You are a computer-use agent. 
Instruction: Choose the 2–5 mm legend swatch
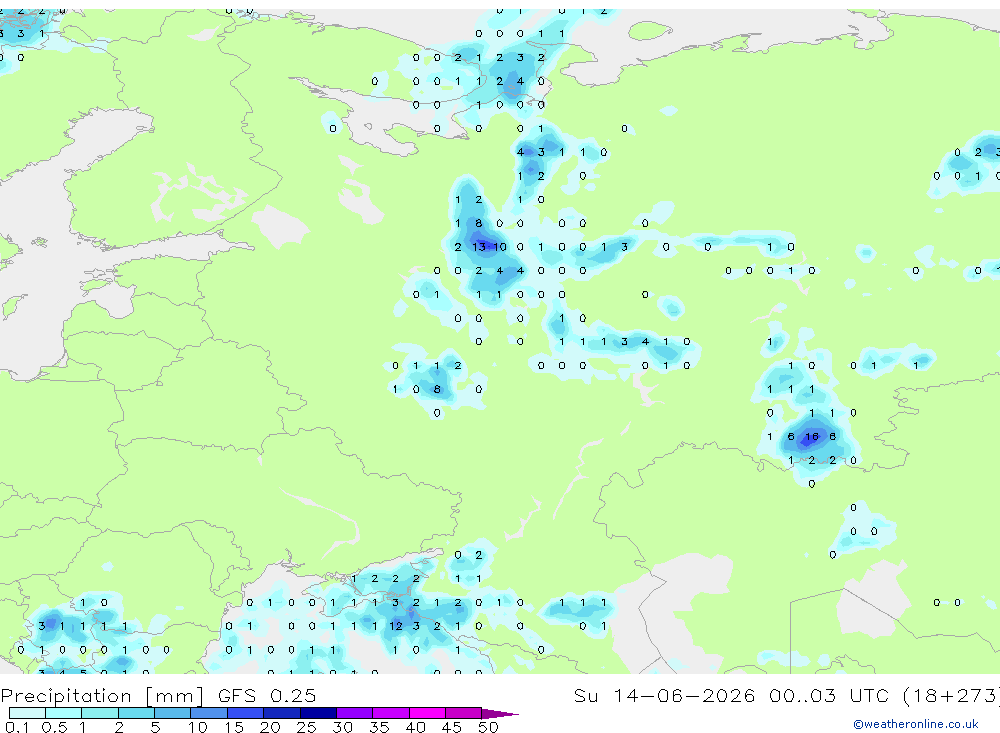[136, 713]
